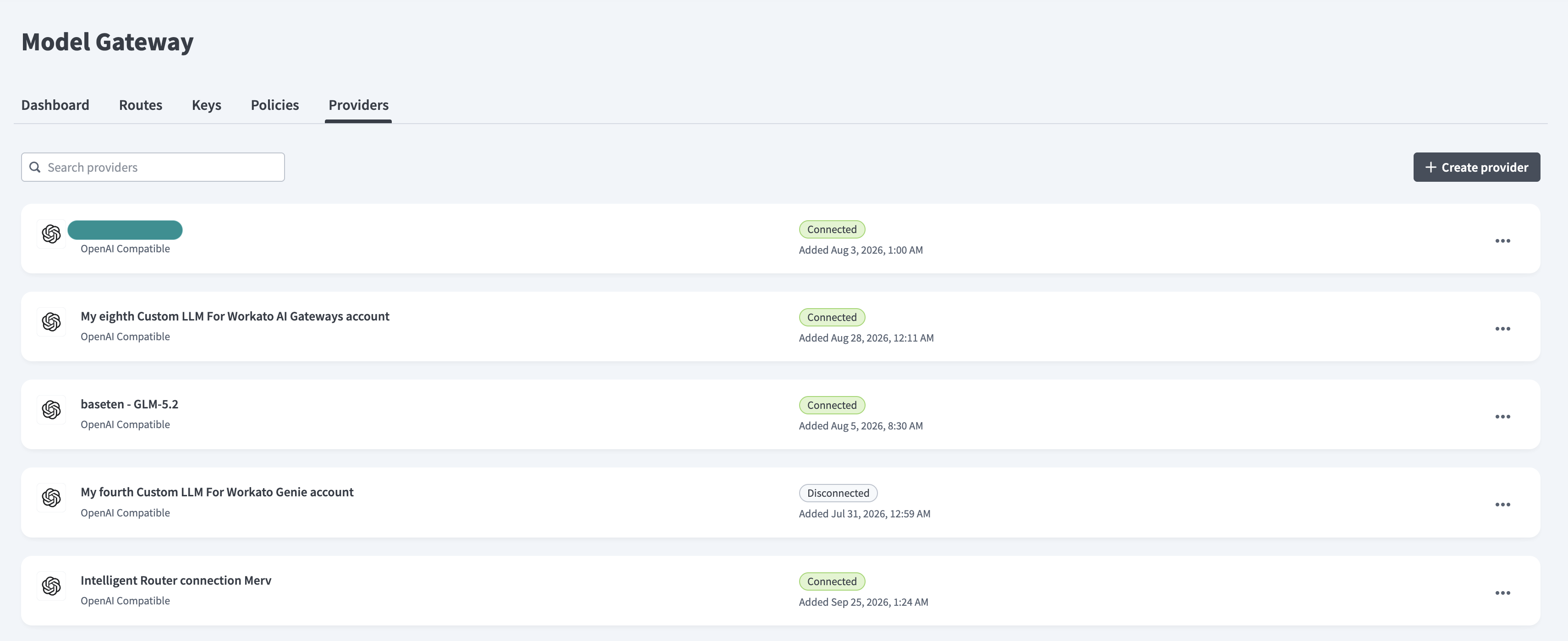The width and height of the screenshot is (1568, 641).
Task: Click OpenAI logo of the redacted provider
Action: pyautogui.click(x=52, y=234)
